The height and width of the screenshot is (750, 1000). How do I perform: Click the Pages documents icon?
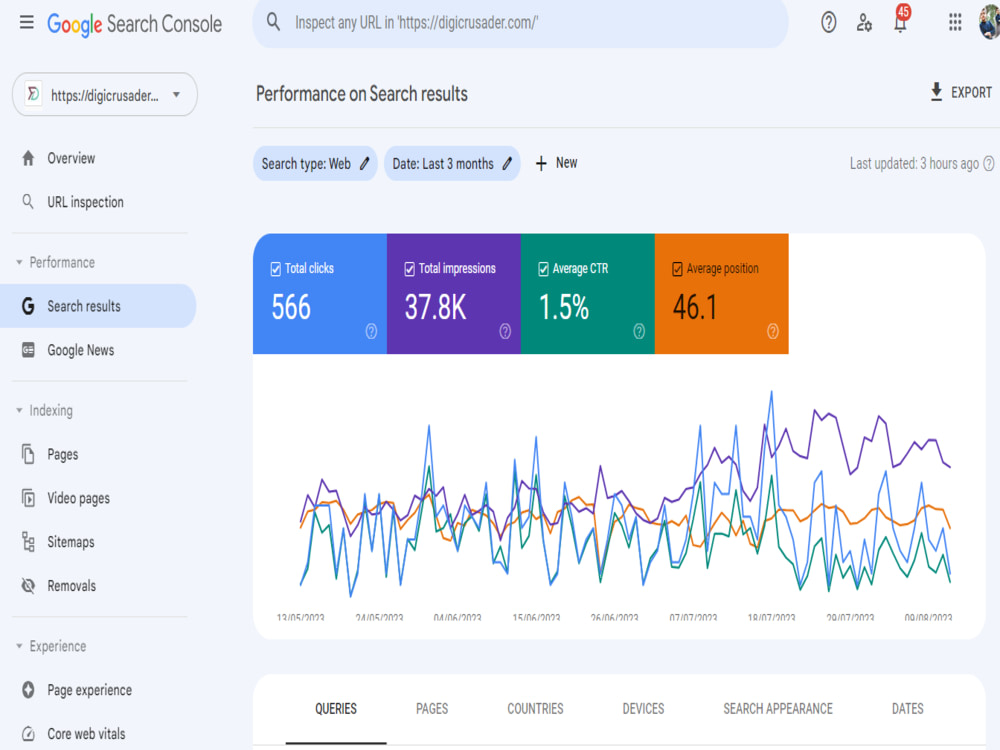(28, 454)
